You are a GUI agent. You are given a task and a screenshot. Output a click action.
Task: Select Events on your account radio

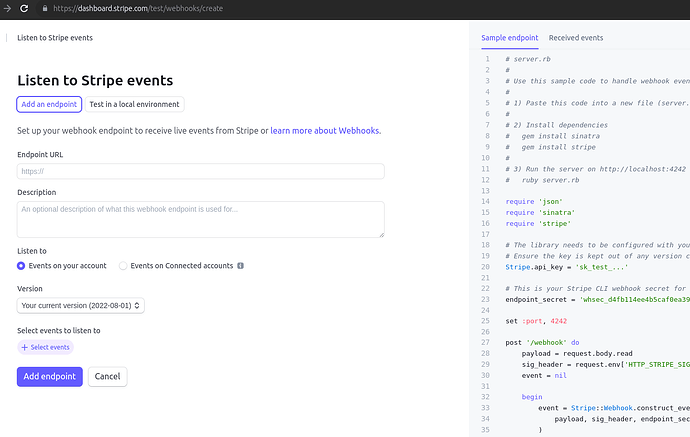click(21, 266)
